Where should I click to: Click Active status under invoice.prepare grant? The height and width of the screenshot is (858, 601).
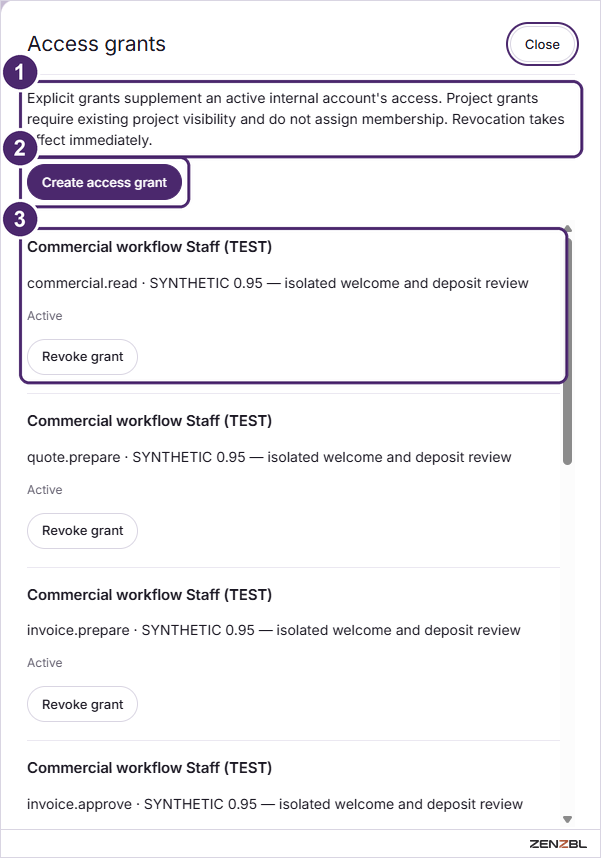tap(45, 663)
